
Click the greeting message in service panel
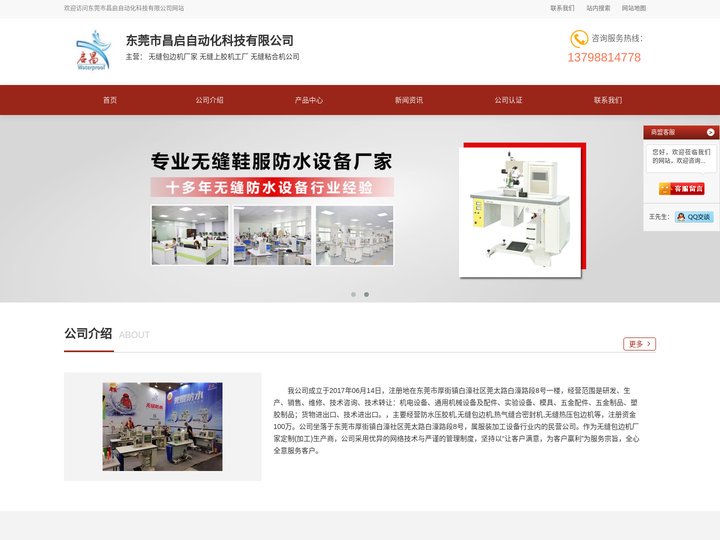(681, 156)
